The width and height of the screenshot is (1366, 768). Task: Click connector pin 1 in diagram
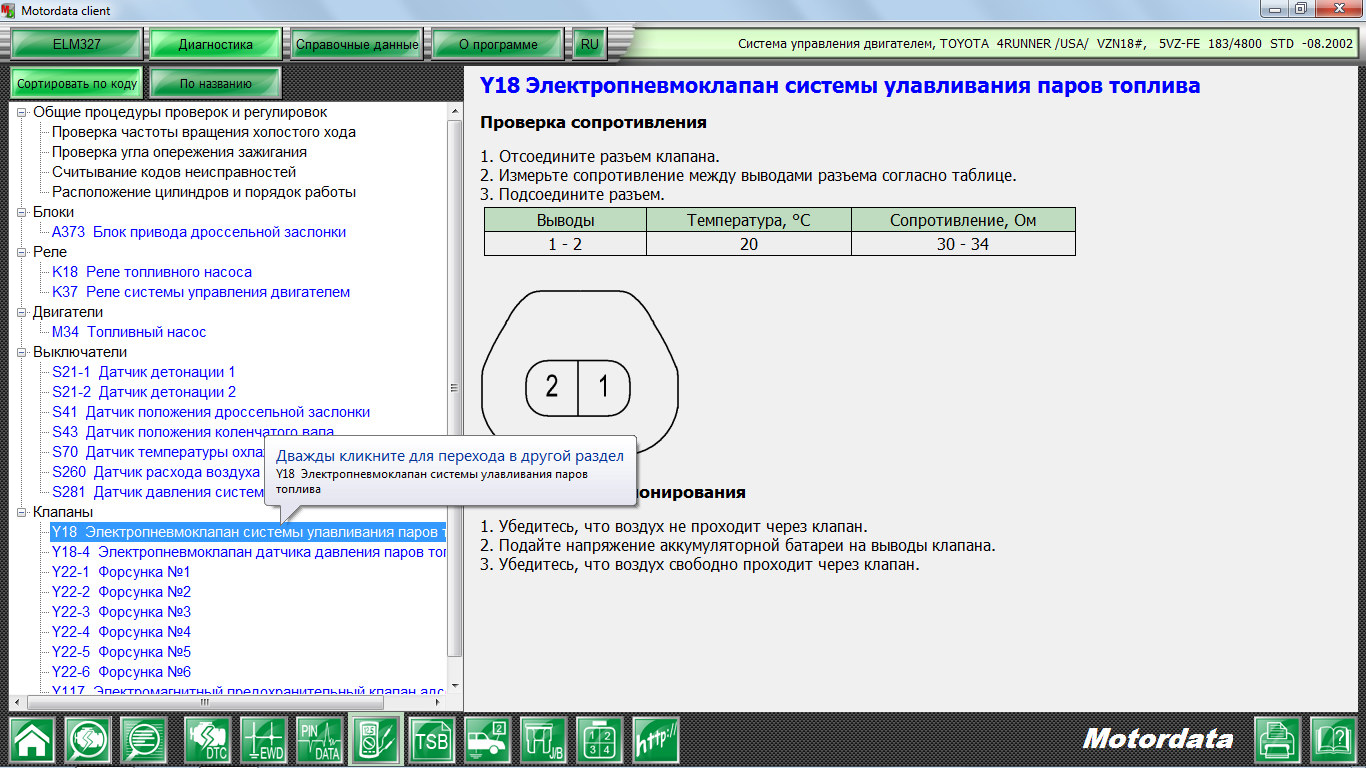(604, 387)
